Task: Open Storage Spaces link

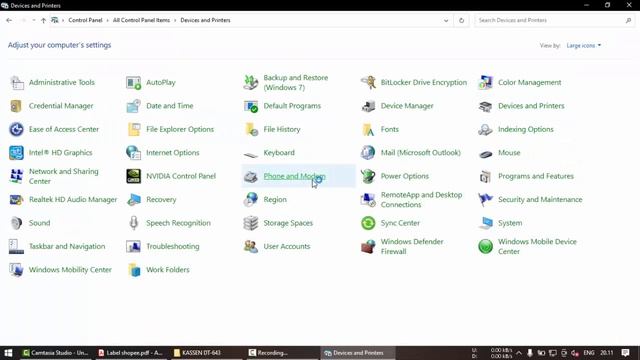Action: pos(288,223)
